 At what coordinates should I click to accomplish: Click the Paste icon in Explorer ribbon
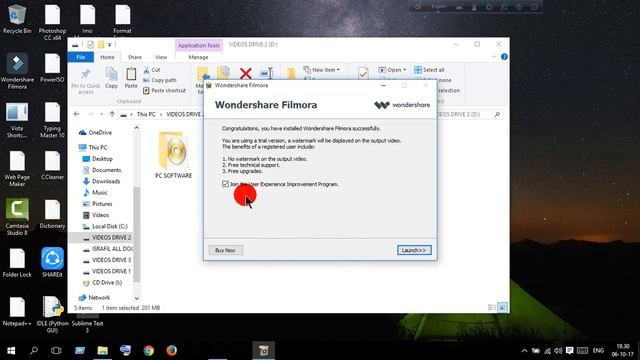point(131,78)
